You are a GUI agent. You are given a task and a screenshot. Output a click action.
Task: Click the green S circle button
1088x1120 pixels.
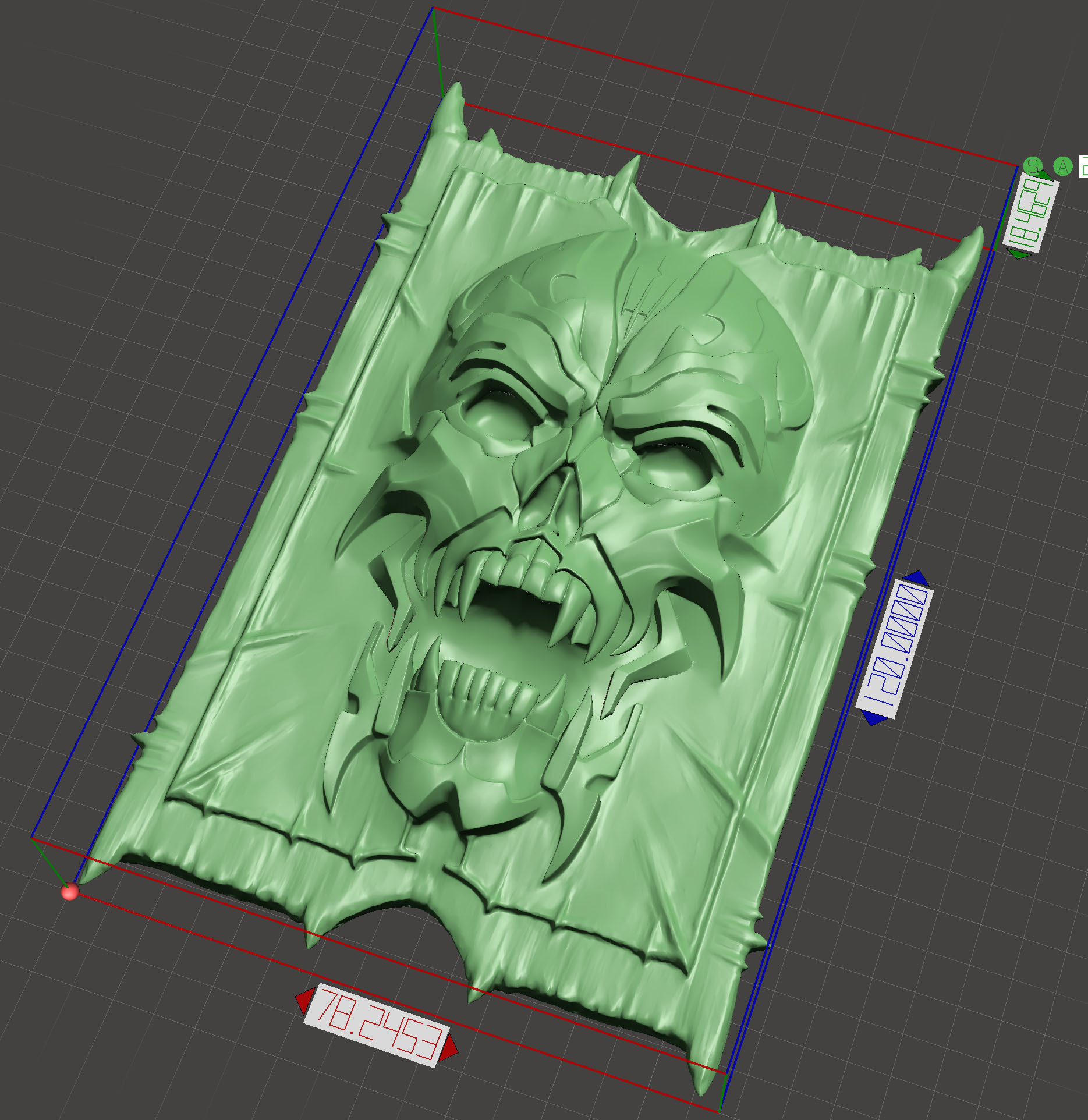(1033, 166)
